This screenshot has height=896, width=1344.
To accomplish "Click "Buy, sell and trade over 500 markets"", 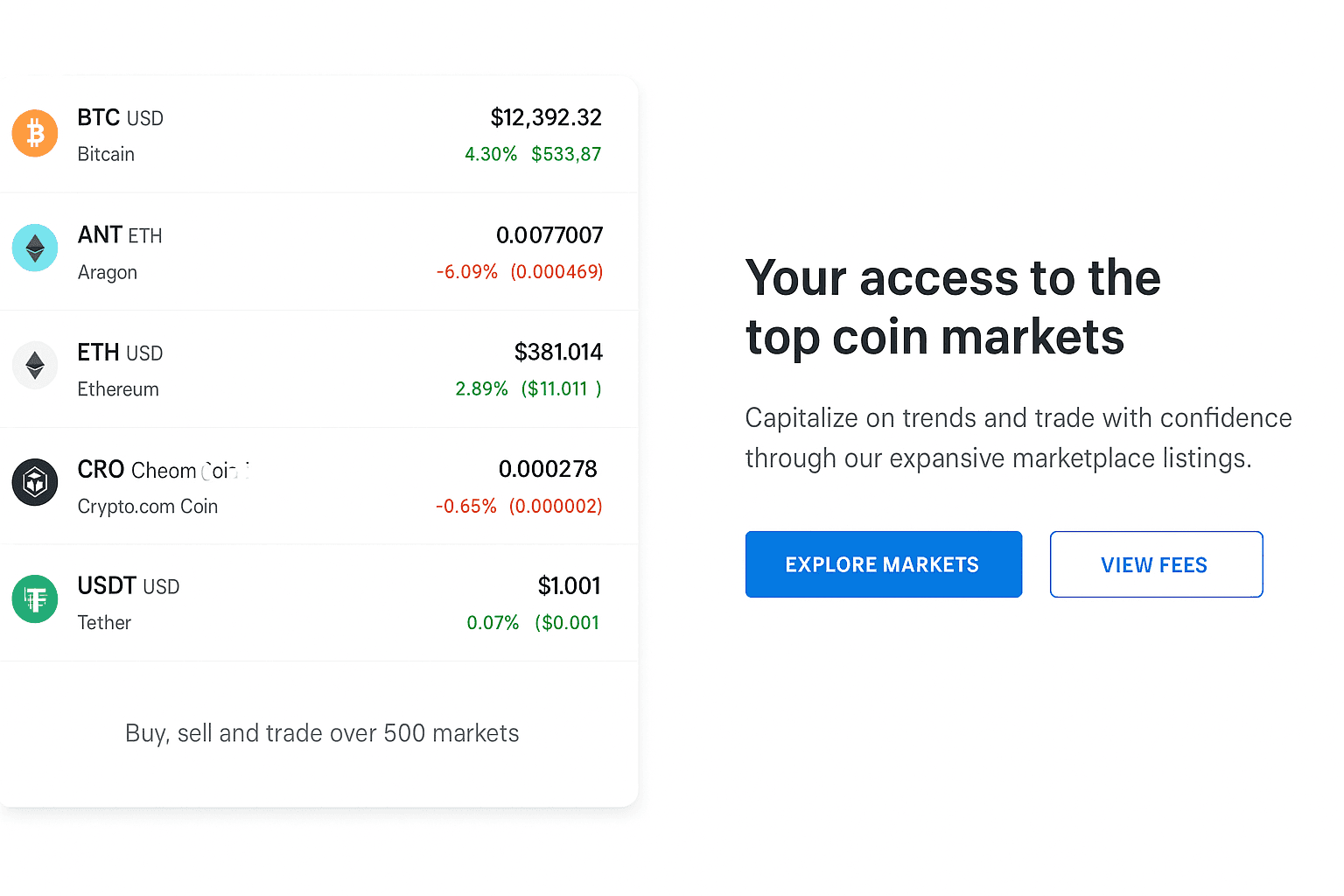I will point(322,733).
